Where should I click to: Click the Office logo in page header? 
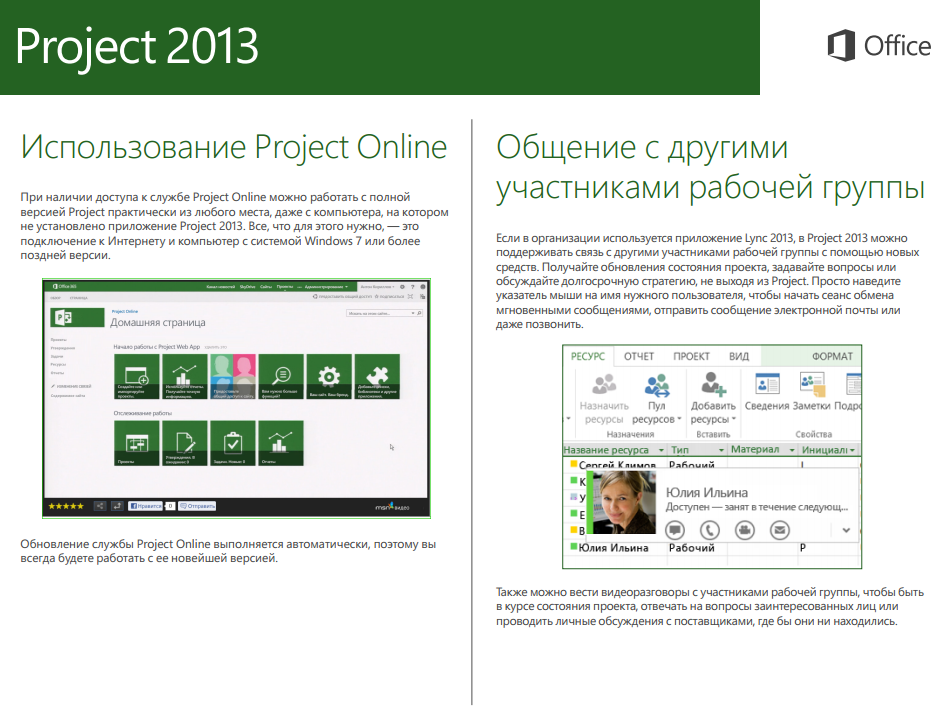tap(879, 45)
